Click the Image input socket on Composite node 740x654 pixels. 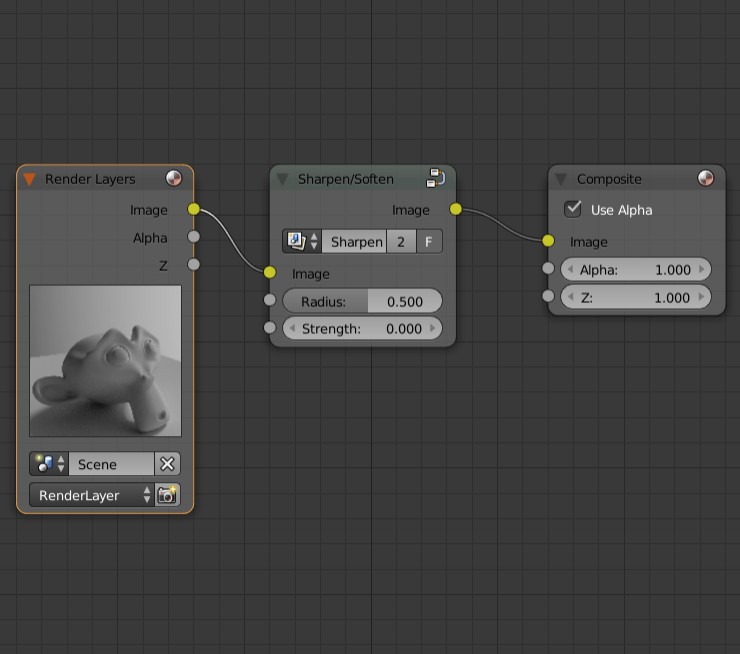click(x=548, y=241)
